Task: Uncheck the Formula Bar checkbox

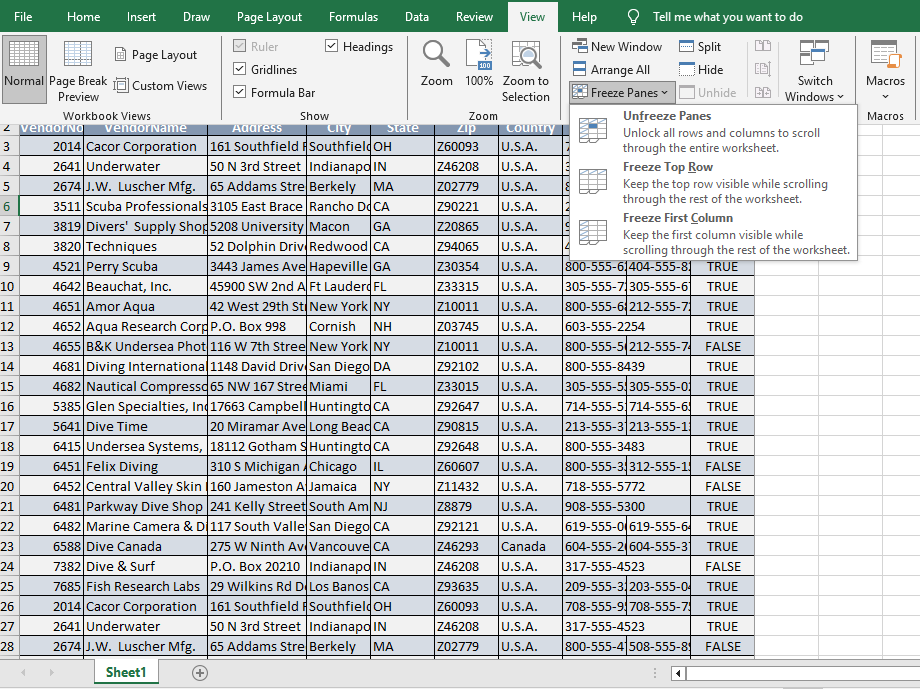Action: pyautogui.click(x=239, y=92)
